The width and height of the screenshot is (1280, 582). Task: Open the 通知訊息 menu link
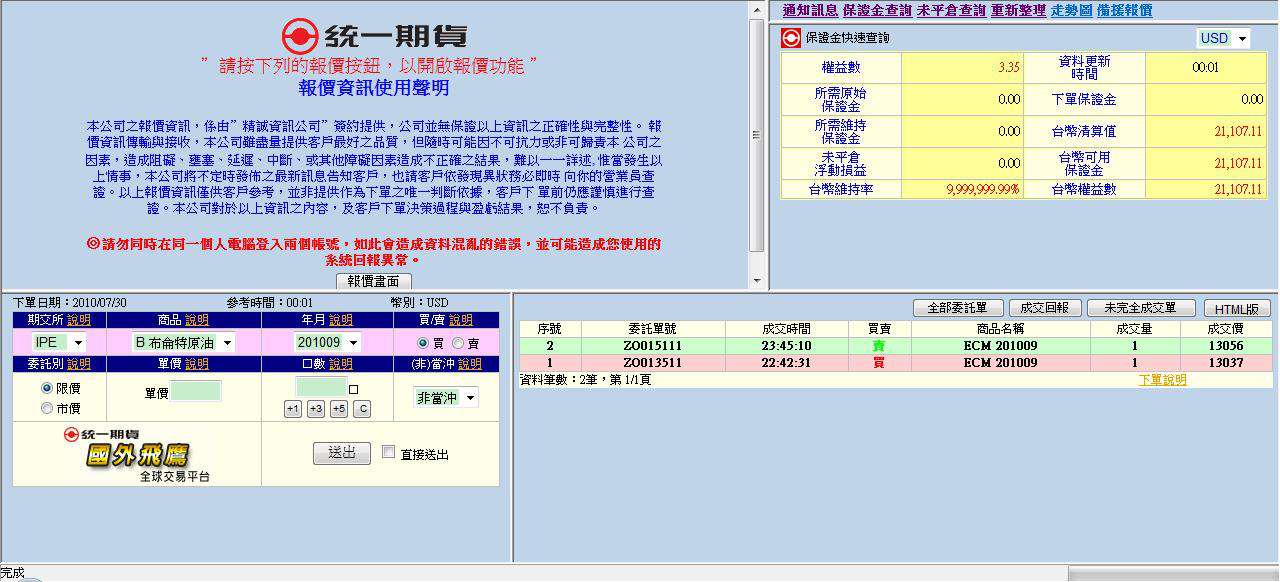pos(809,10)
